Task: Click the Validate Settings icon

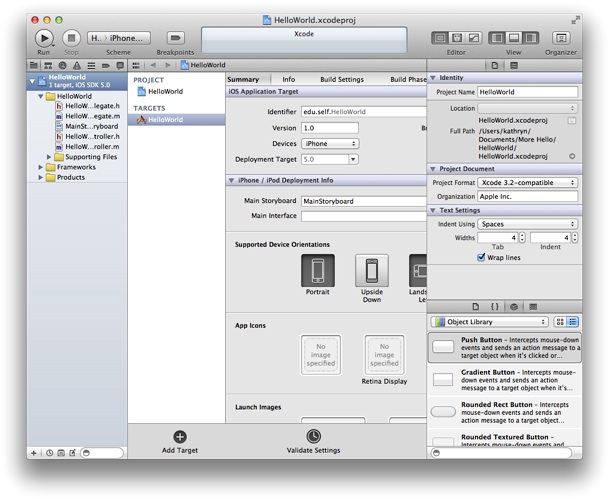Action: [314, 437]
